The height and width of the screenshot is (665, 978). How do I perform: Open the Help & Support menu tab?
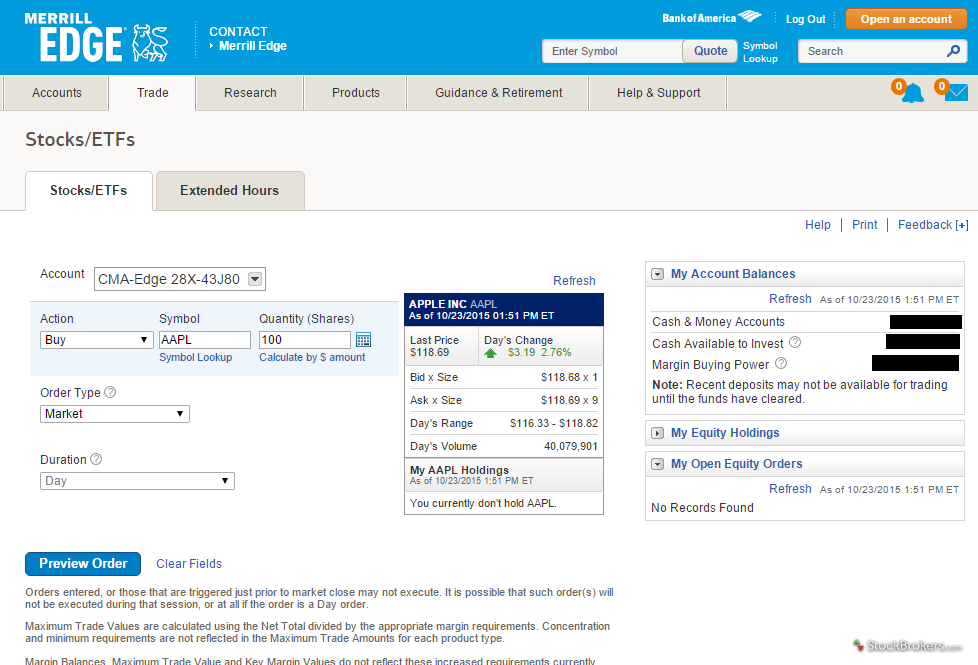click(x=659, y=93)
